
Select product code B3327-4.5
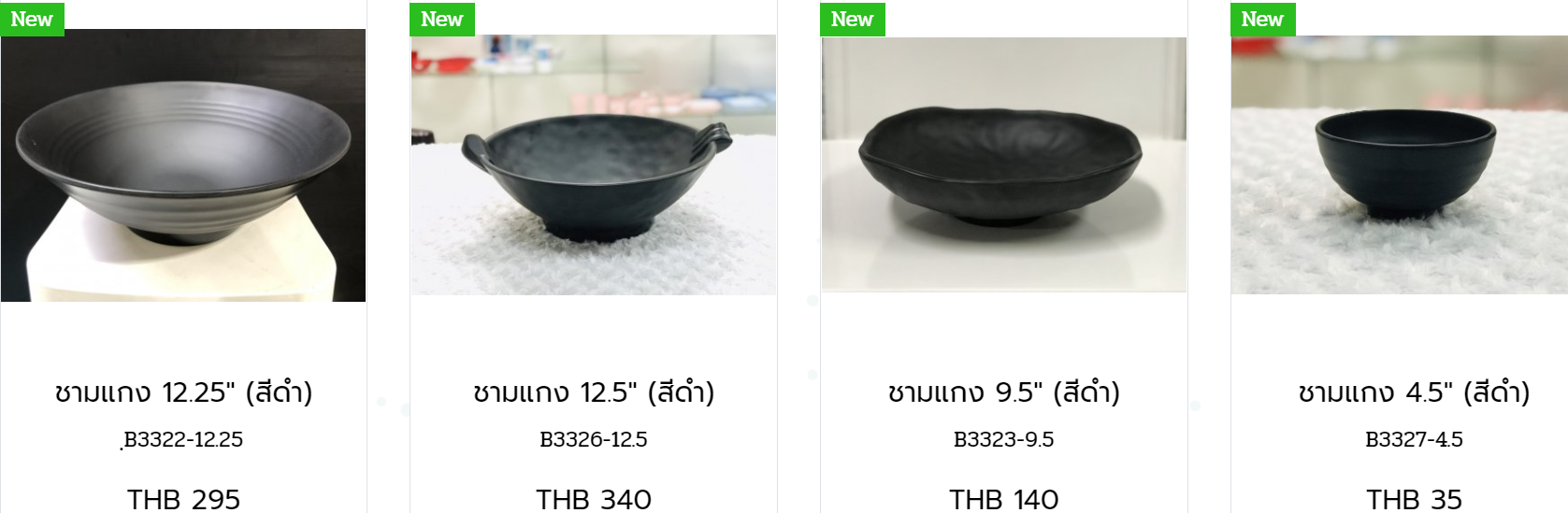(x=1414, y=439)
